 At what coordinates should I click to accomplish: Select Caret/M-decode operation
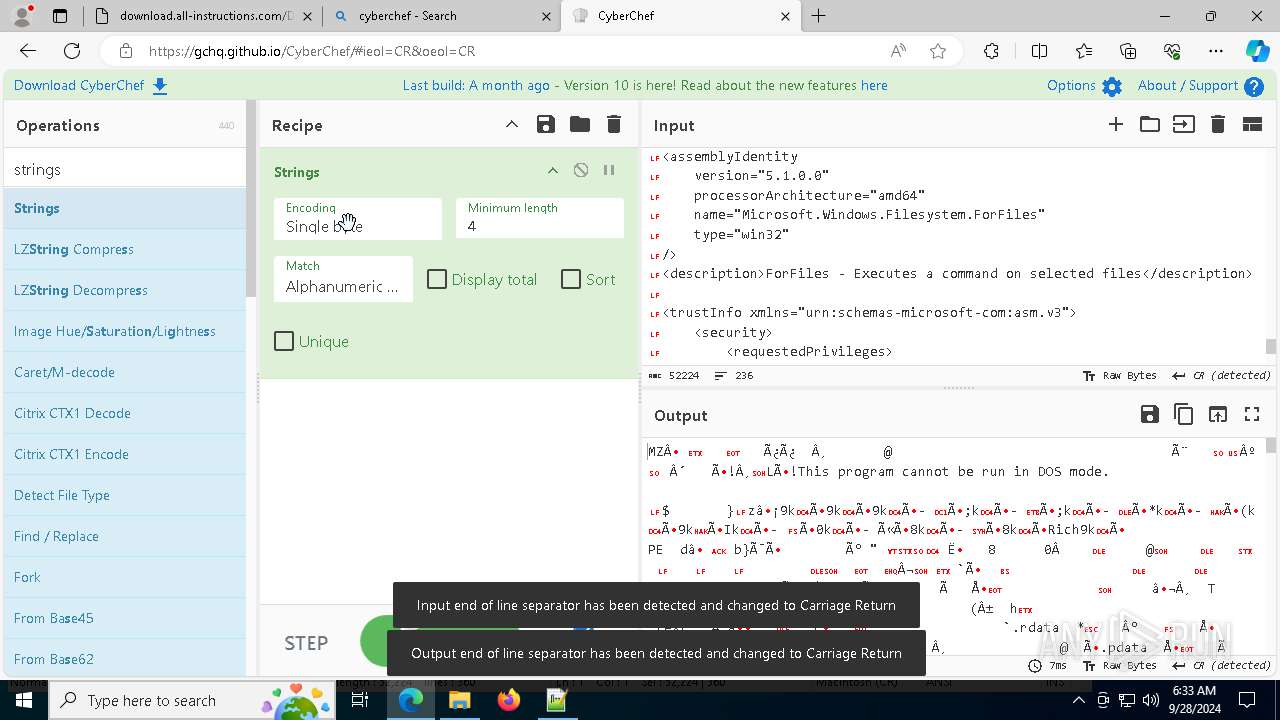coord(125,372)
